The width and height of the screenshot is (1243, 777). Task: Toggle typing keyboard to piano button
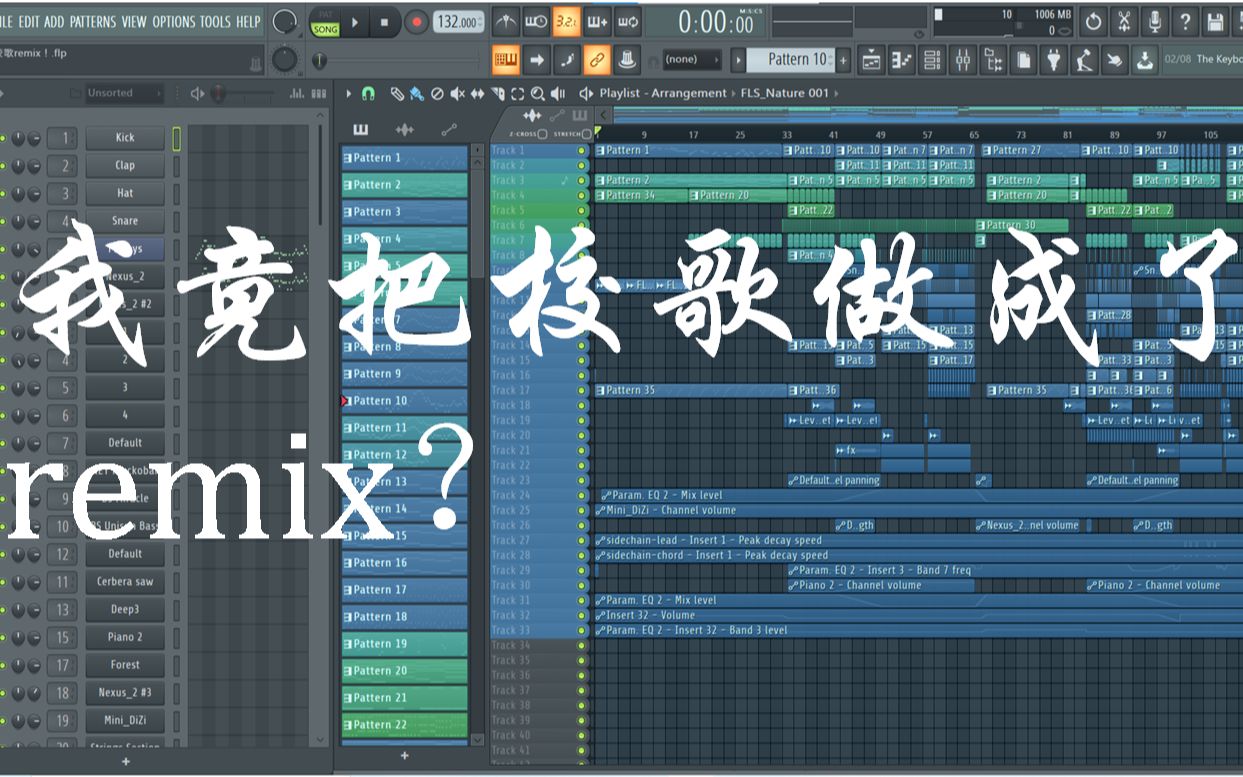[x=506, y=60]
